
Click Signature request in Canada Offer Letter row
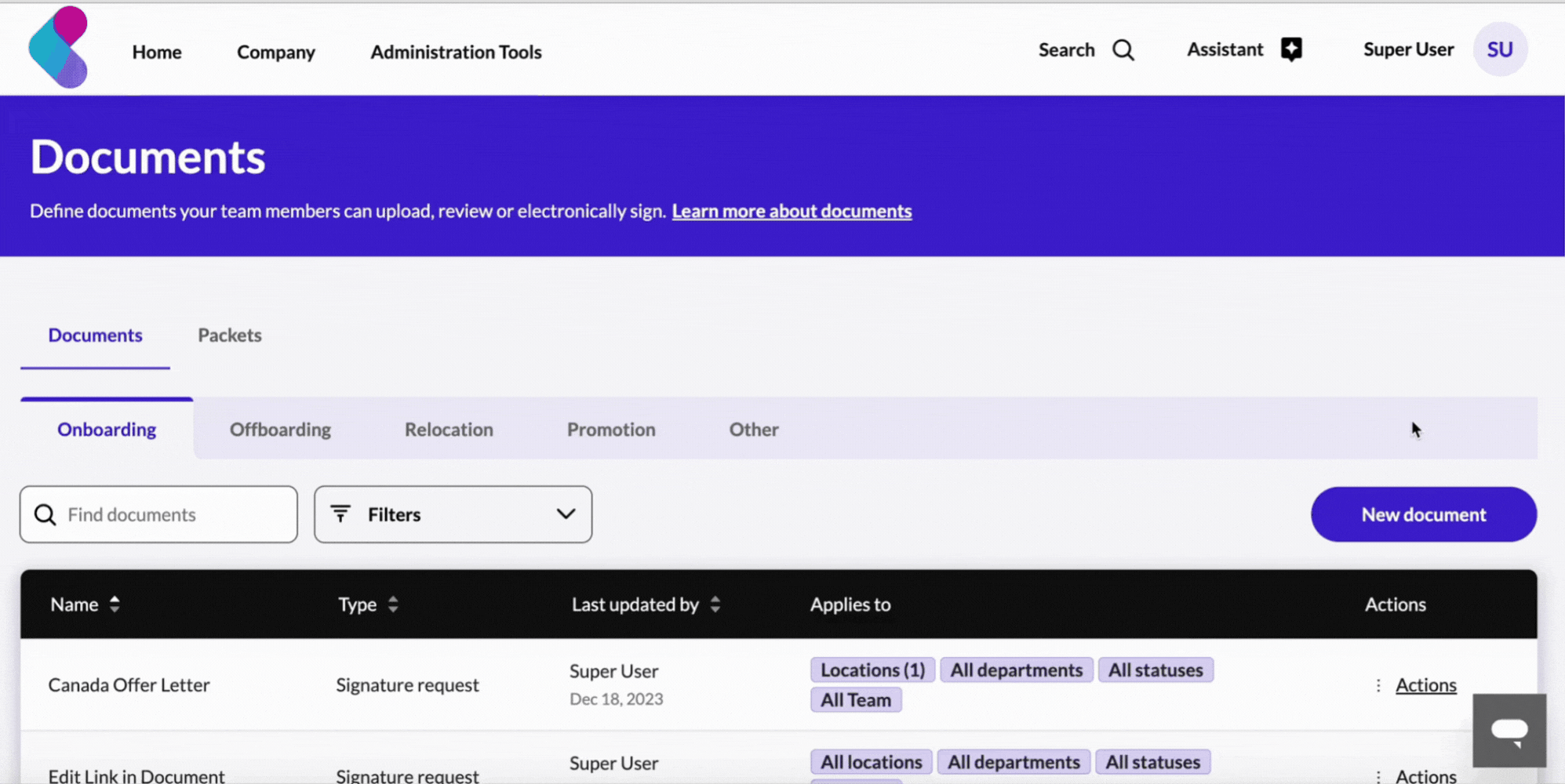click(407, 685)
